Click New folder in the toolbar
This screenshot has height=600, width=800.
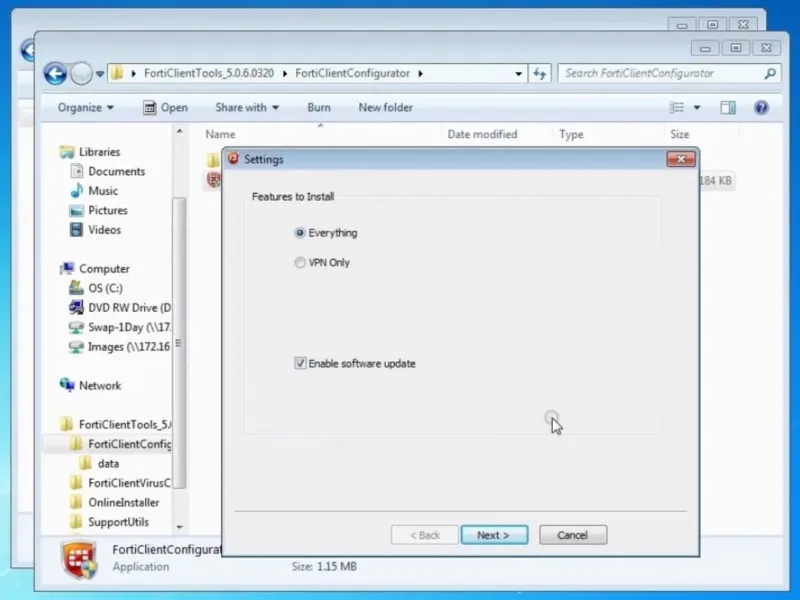pos(385,107)
